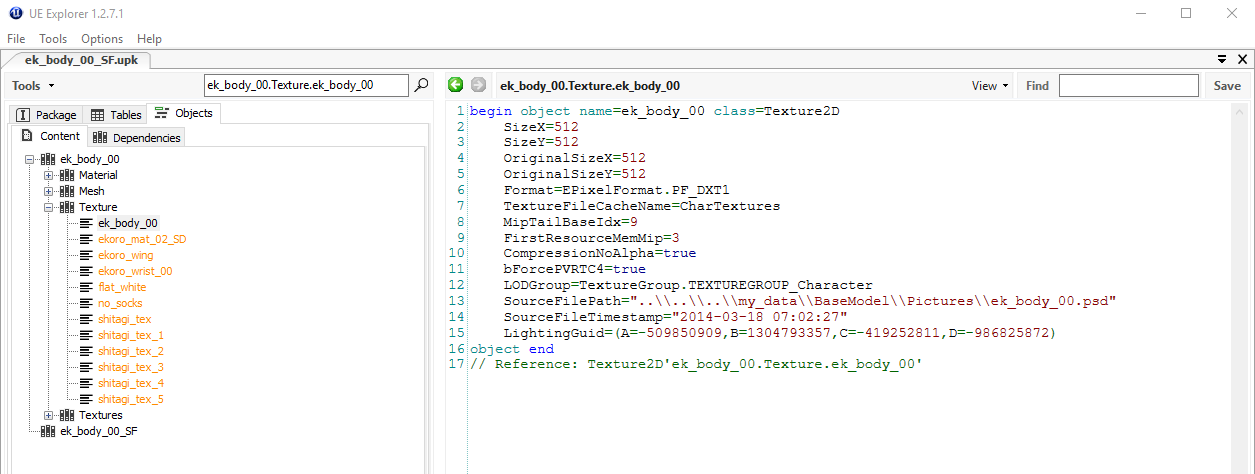The height and width of the screenshot is (474, 1255).
Task: Click the content header ek_body_00.Texture.ek_body_00
Action: coord(590,86)
